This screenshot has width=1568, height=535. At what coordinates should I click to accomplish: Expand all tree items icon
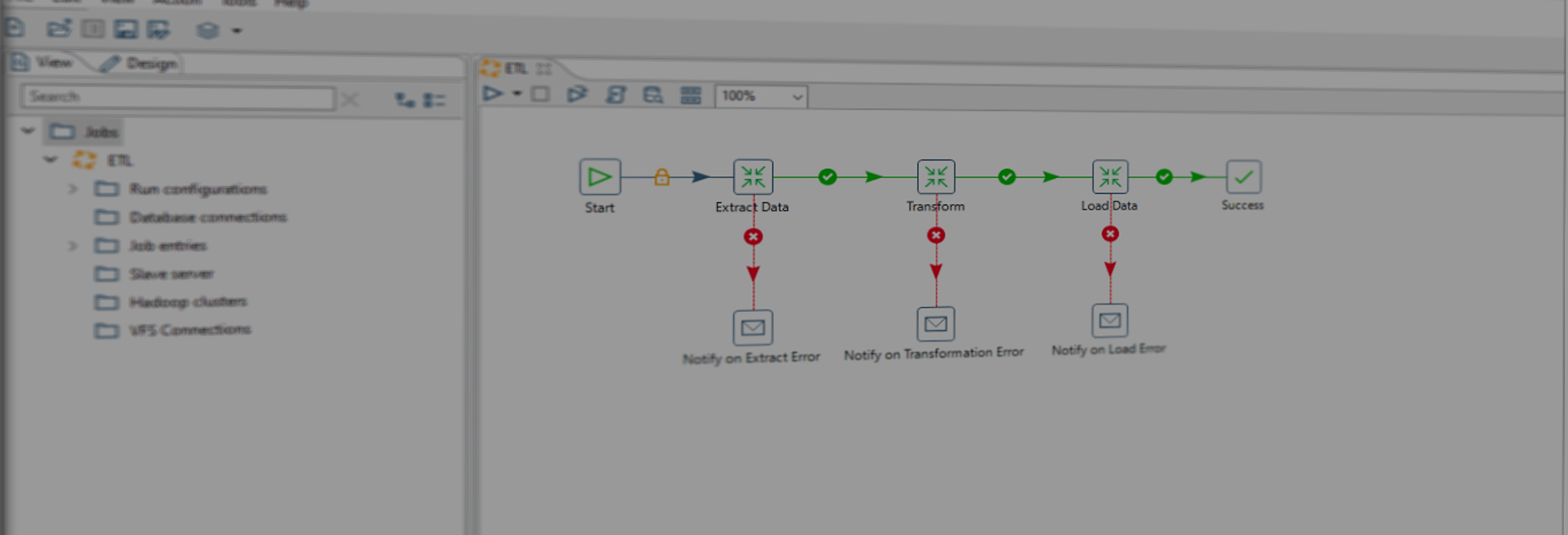[405, 100]
